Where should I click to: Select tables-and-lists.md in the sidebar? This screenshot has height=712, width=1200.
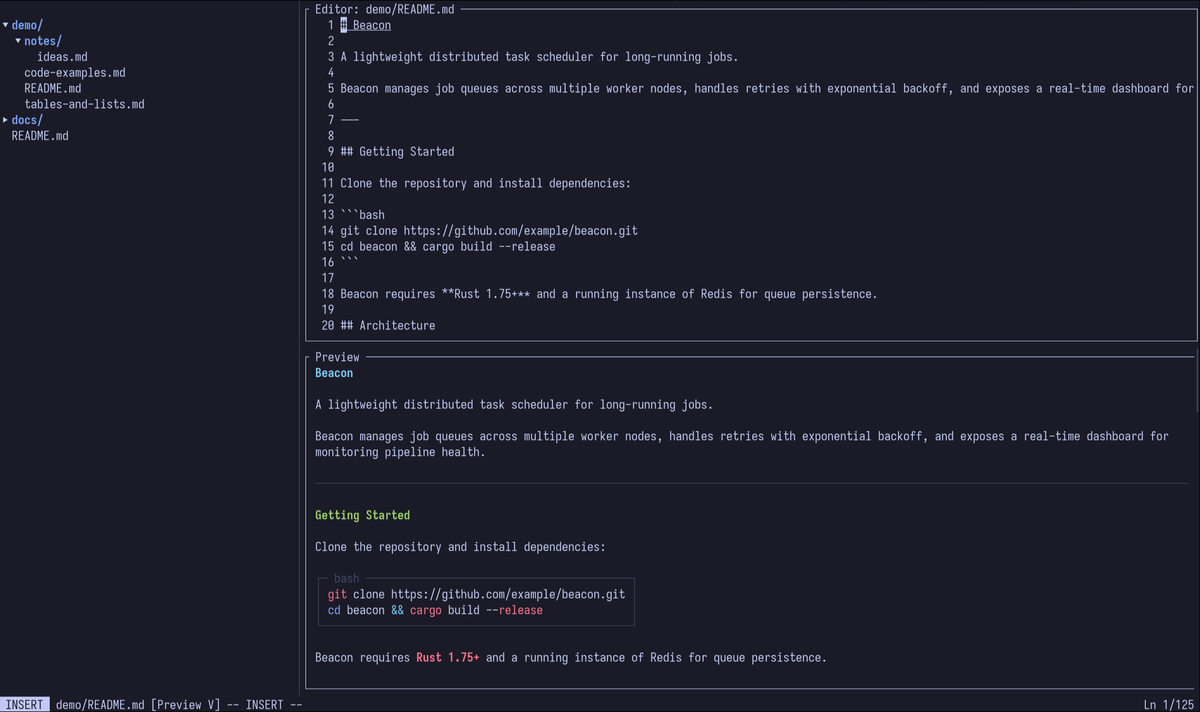point(84,104)
